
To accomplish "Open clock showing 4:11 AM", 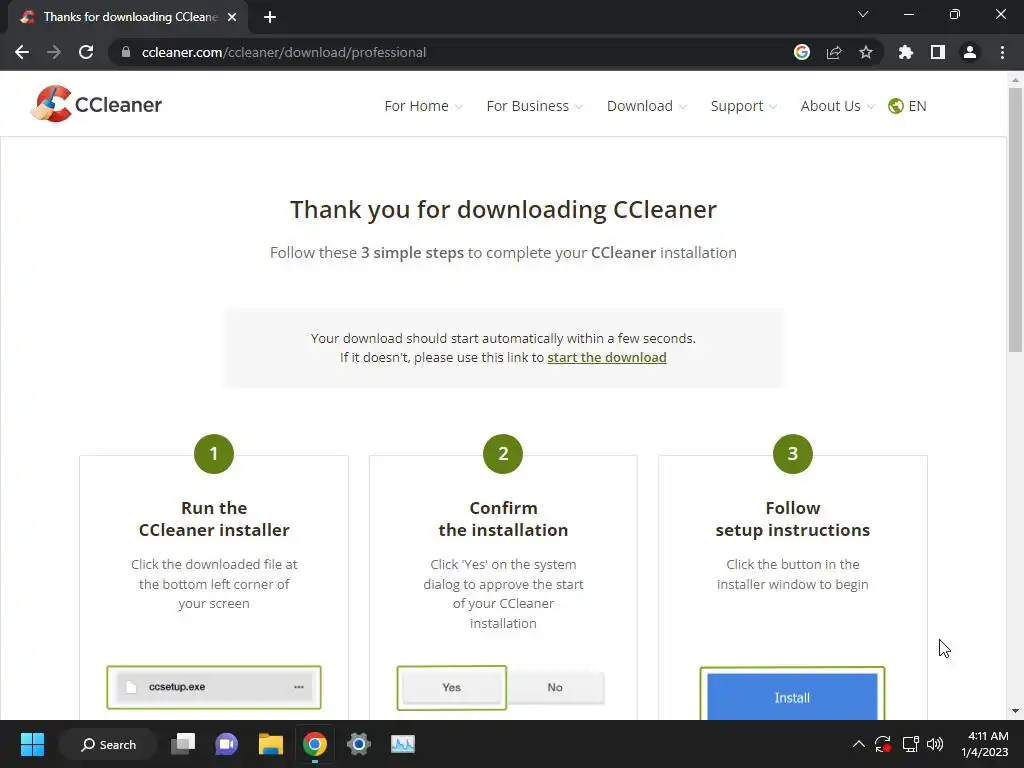I will [984, 744].
